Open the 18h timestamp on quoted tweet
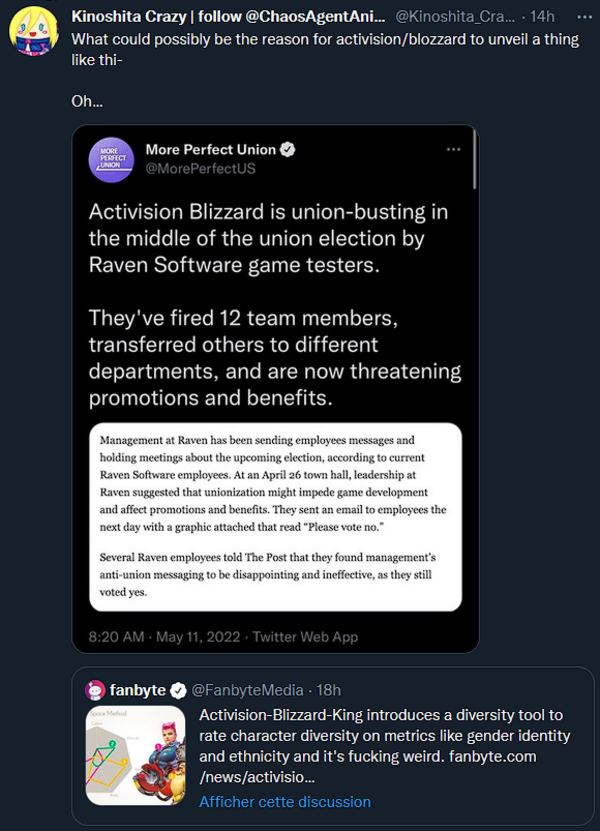 click(x=327, y=690)
